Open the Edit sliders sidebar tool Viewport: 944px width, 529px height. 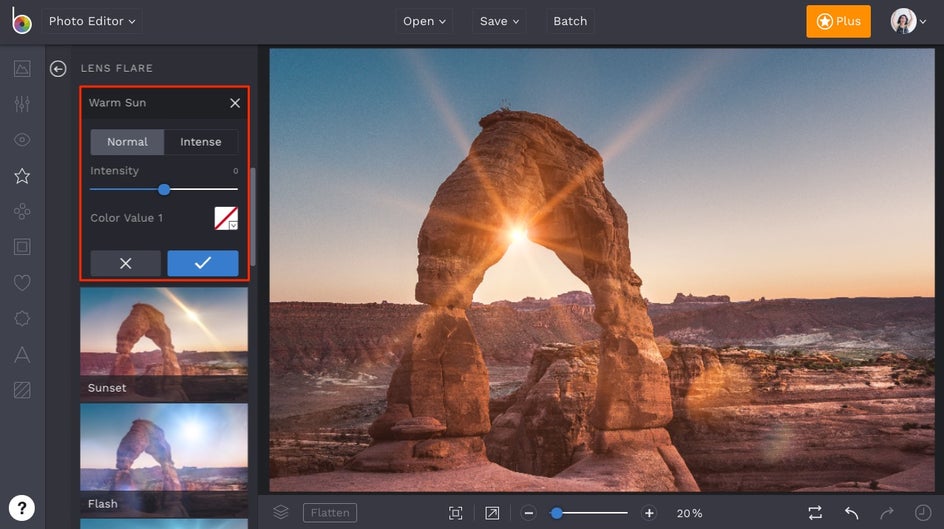pyautogui.click(x=22, y=104)
